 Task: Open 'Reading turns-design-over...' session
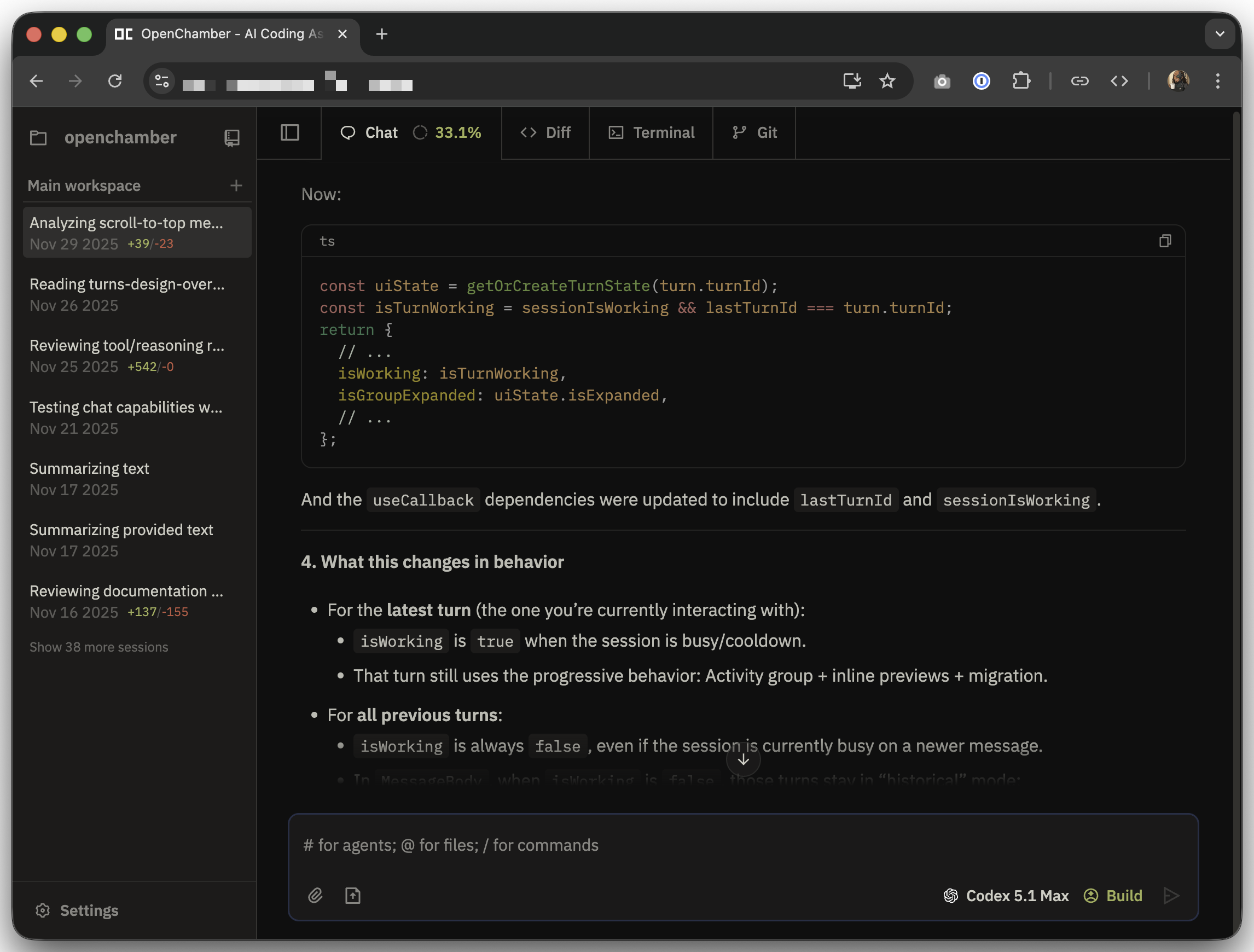[137, 294]
